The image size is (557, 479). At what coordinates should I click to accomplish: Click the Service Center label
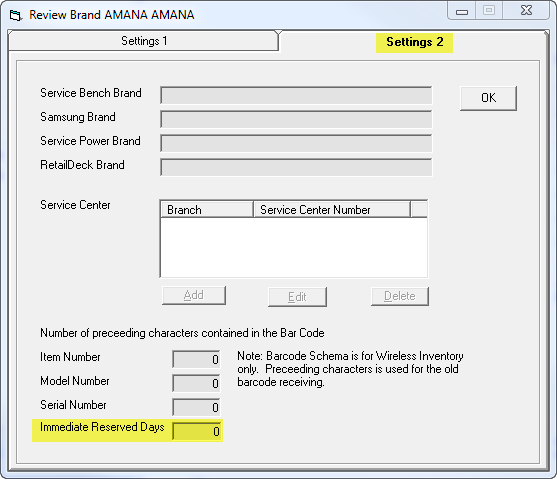(75, 205)
